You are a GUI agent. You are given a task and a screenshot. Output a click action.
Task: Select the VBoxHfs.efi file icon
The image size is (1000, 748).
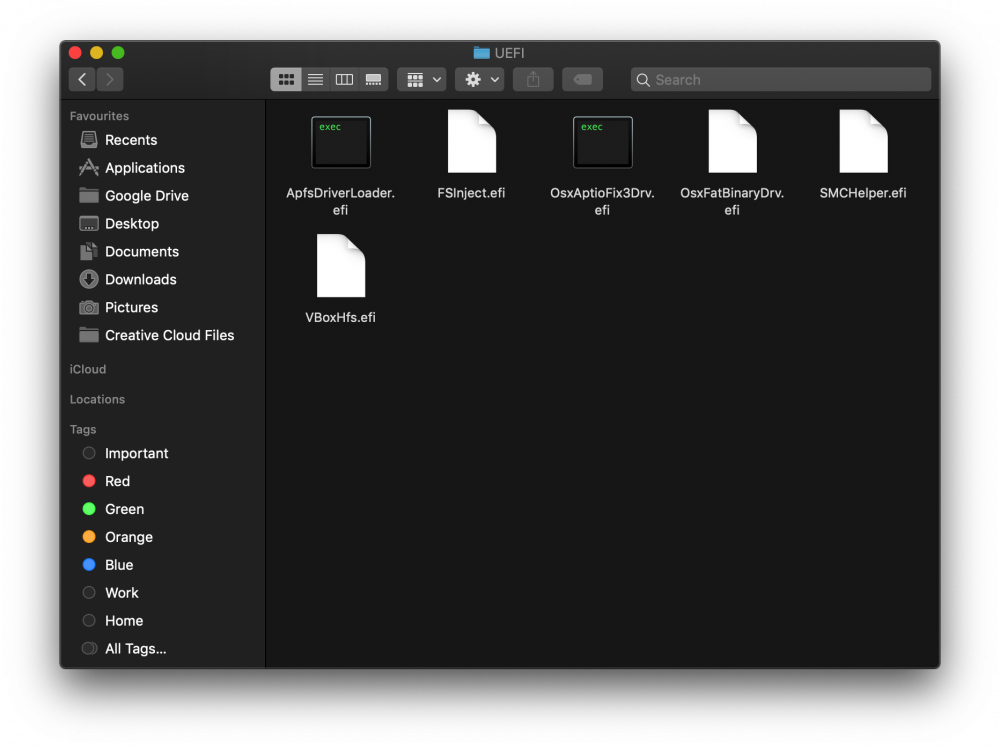pyautogui.click(x=341, y=266)
